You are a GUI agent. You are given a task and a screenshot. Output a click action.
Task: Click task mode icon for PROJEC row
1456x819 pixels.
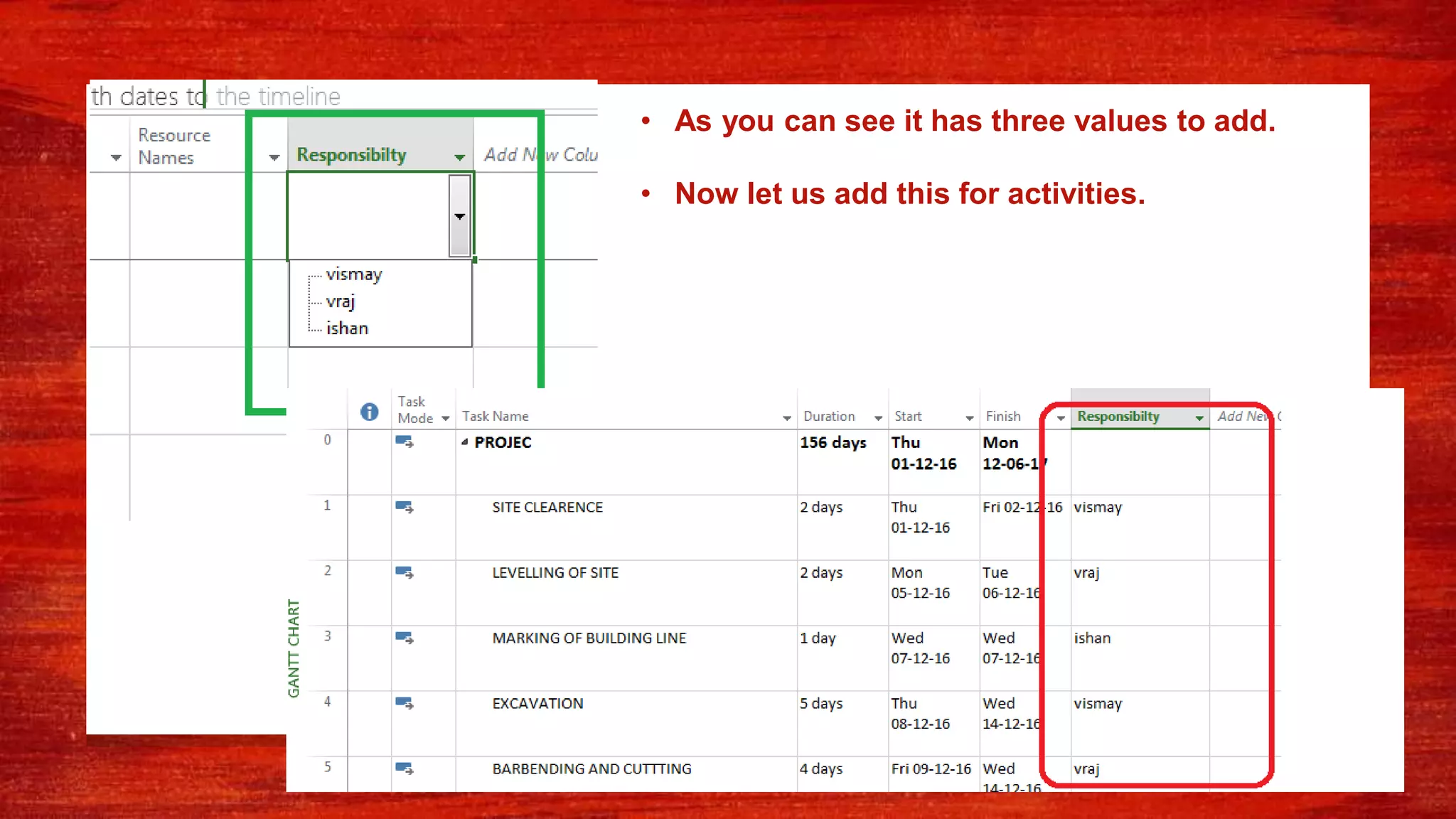405,441
